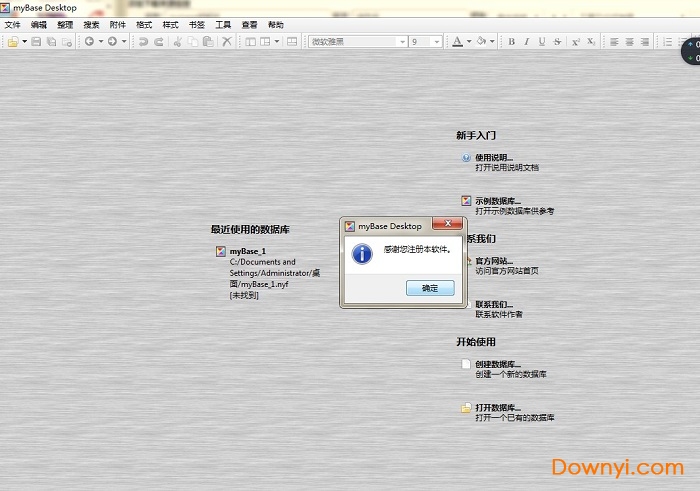Click the first layout pane icon after delete
Image resolution: width=700 pixels, height=491 pixels.
[250, 42]
